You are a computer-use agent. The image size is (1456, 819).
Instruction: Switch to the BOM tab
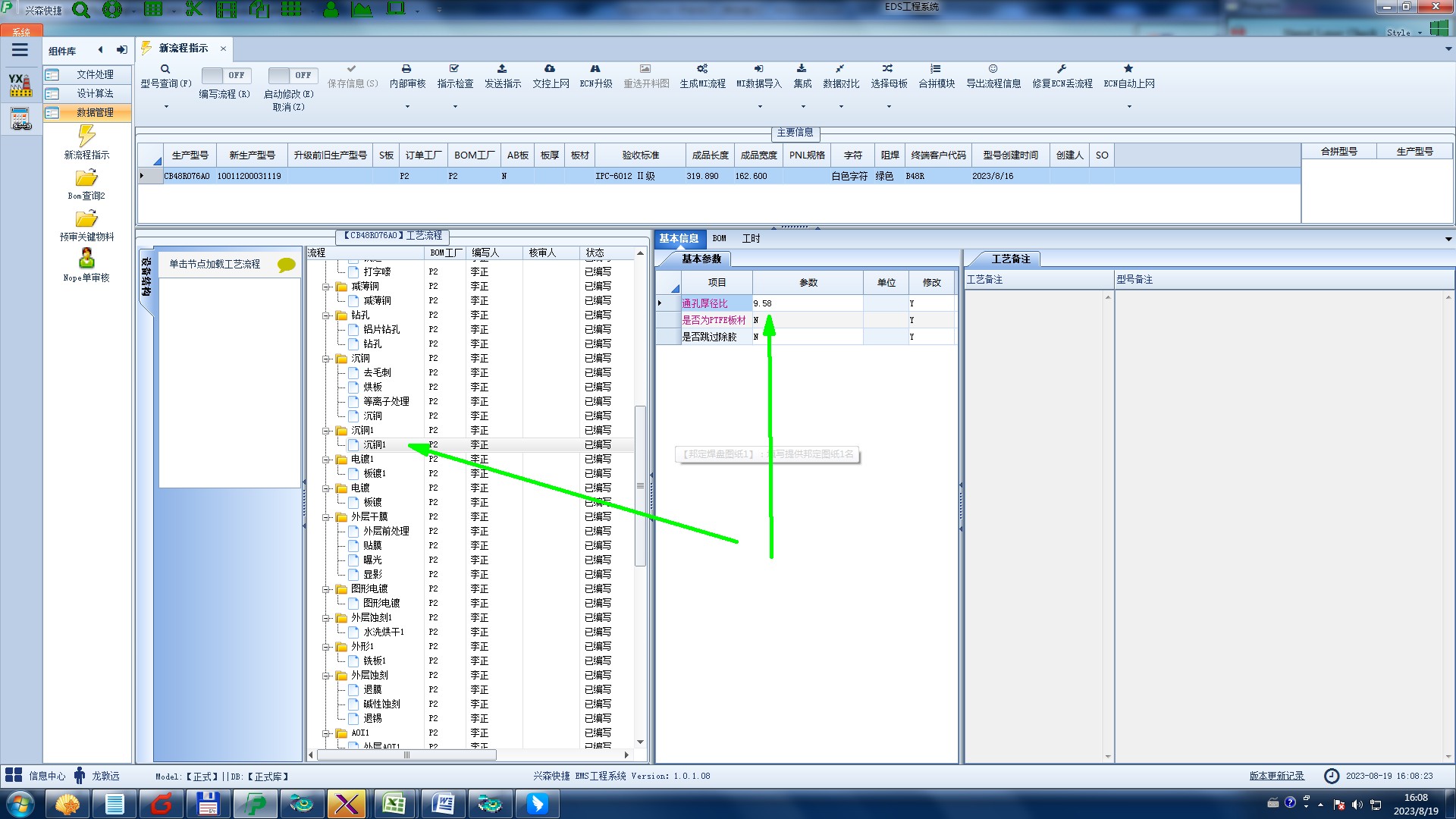719,239
